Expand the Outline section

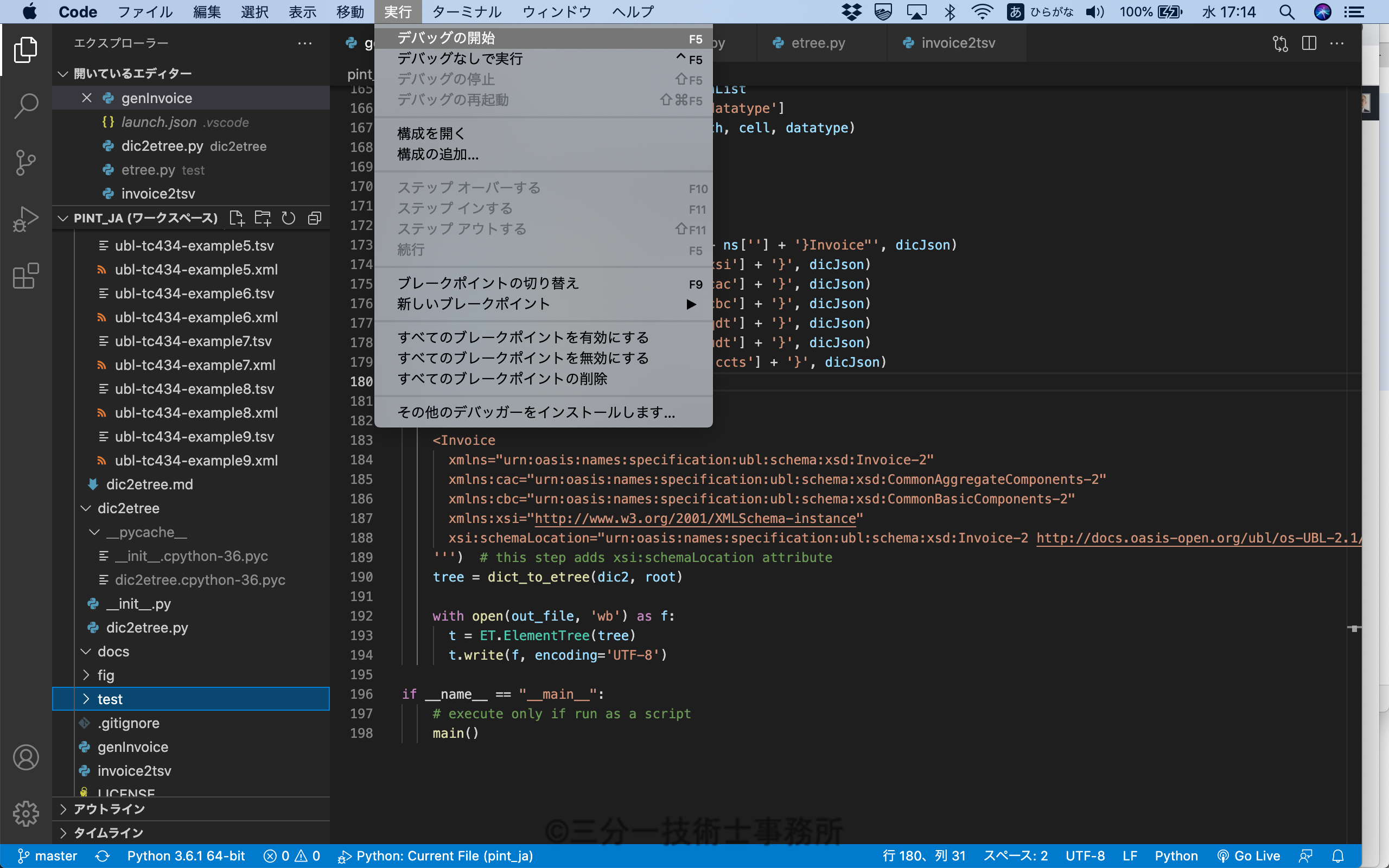[63, 809]
